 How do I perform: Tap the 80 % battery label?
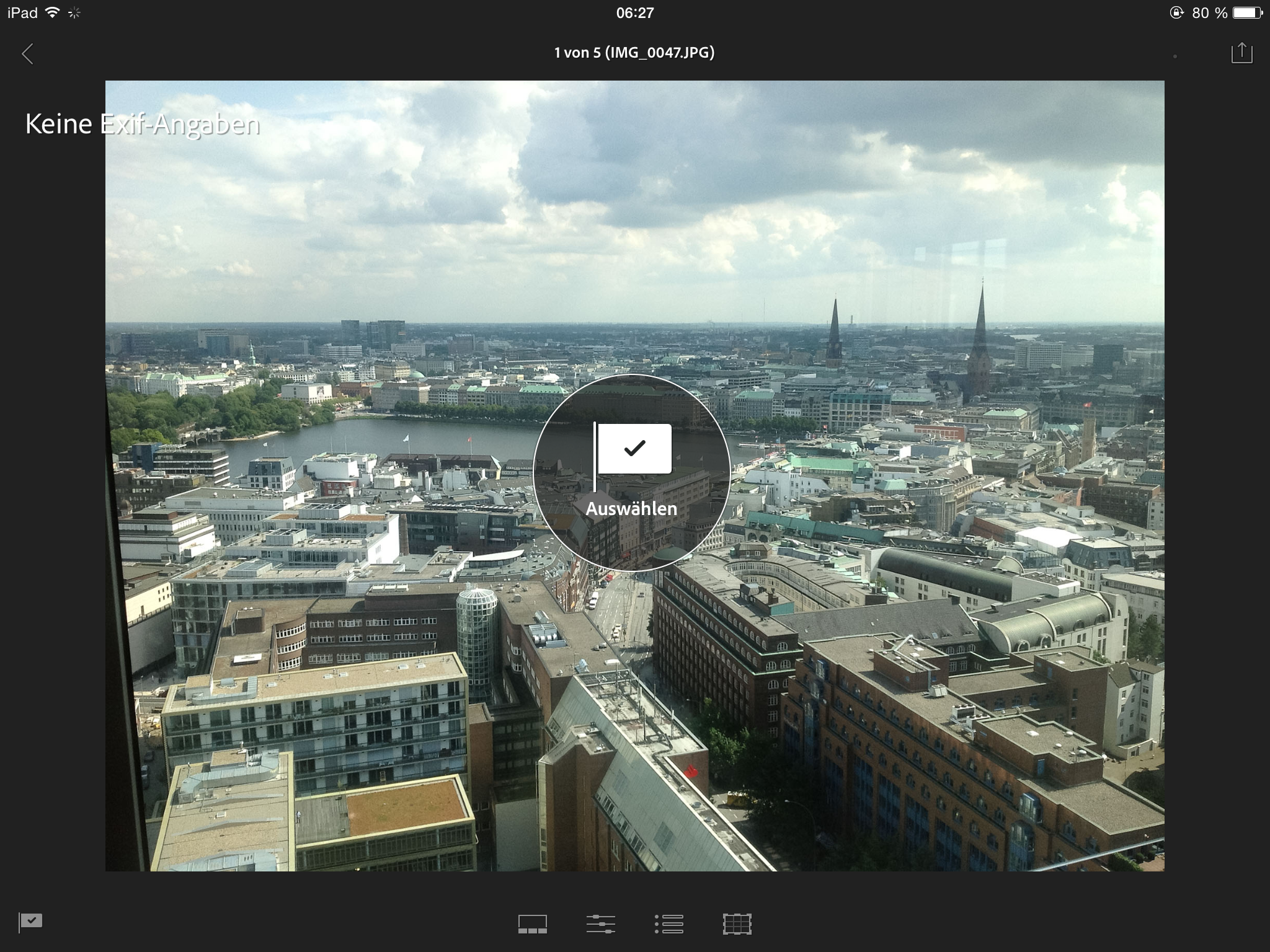[x=1209, y=12]
